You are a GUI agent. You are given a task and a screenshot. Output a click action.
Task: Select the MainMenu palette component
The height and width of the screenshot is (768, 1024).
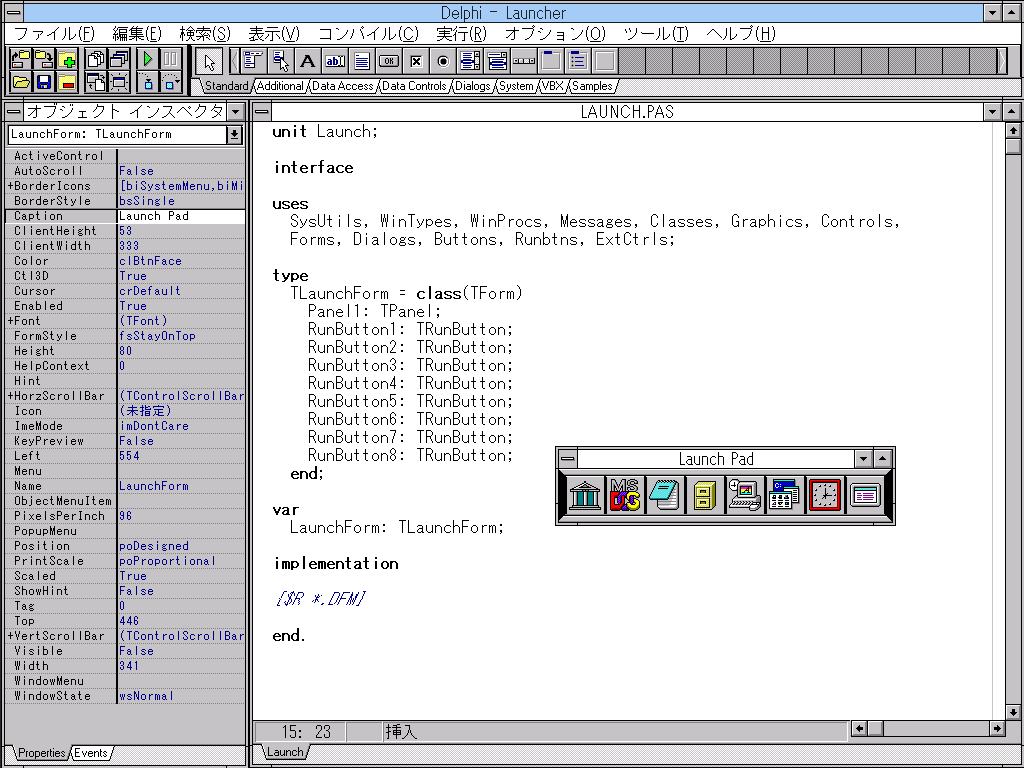pyautogui.click(x=253, y=61)
